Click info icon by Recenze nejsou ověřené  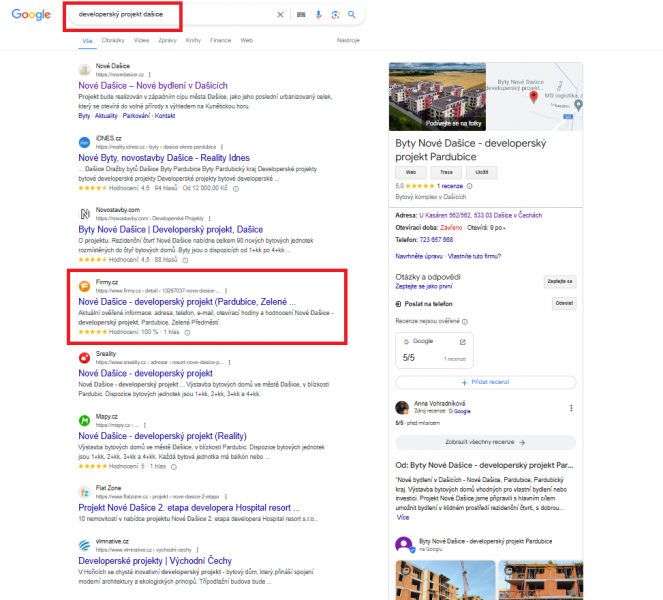(x=465, y=322)
